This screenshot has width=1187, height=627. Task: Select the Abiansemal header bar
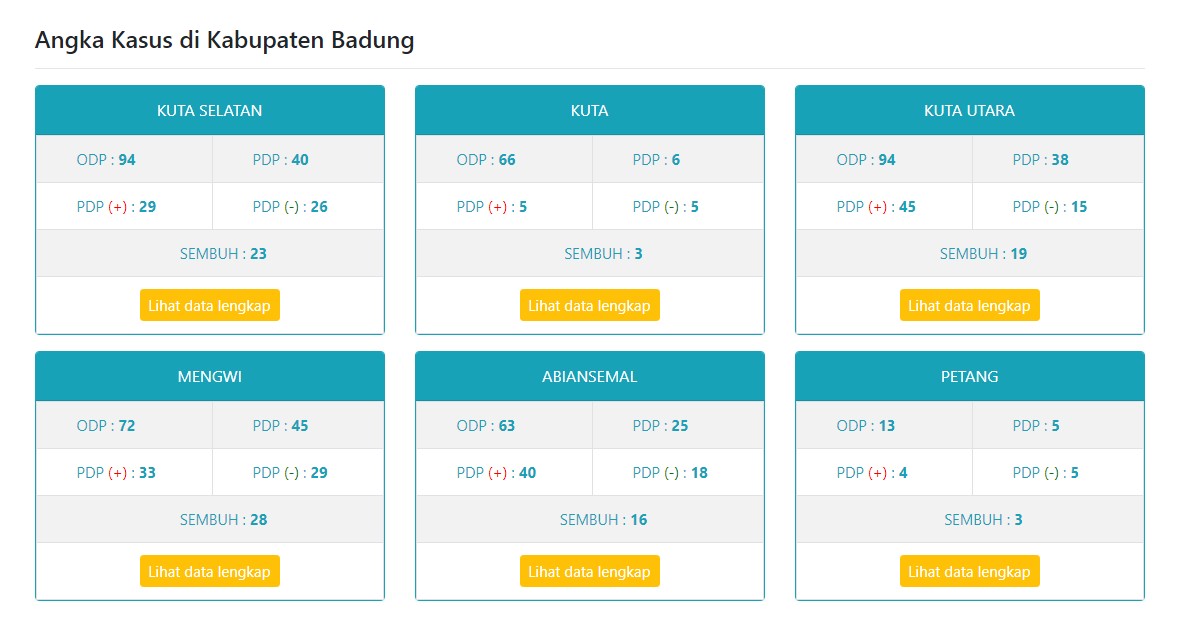tap(589, 377)
